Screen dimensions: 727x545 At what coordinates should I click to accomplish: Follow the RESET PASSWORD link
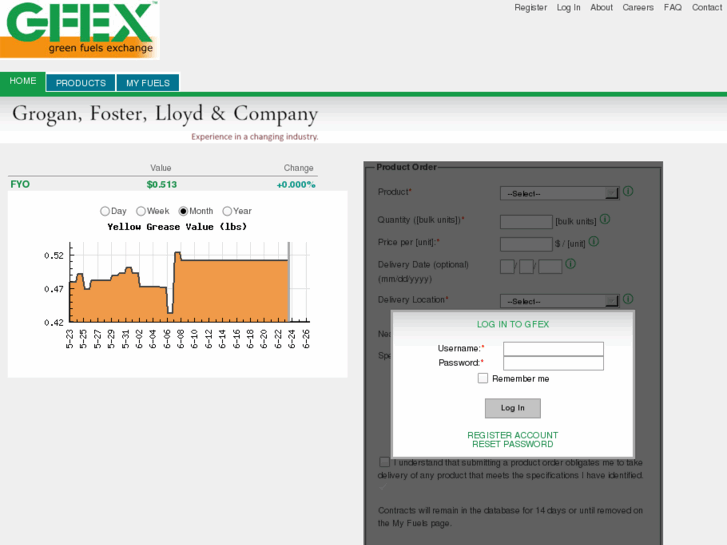[513, 444]
